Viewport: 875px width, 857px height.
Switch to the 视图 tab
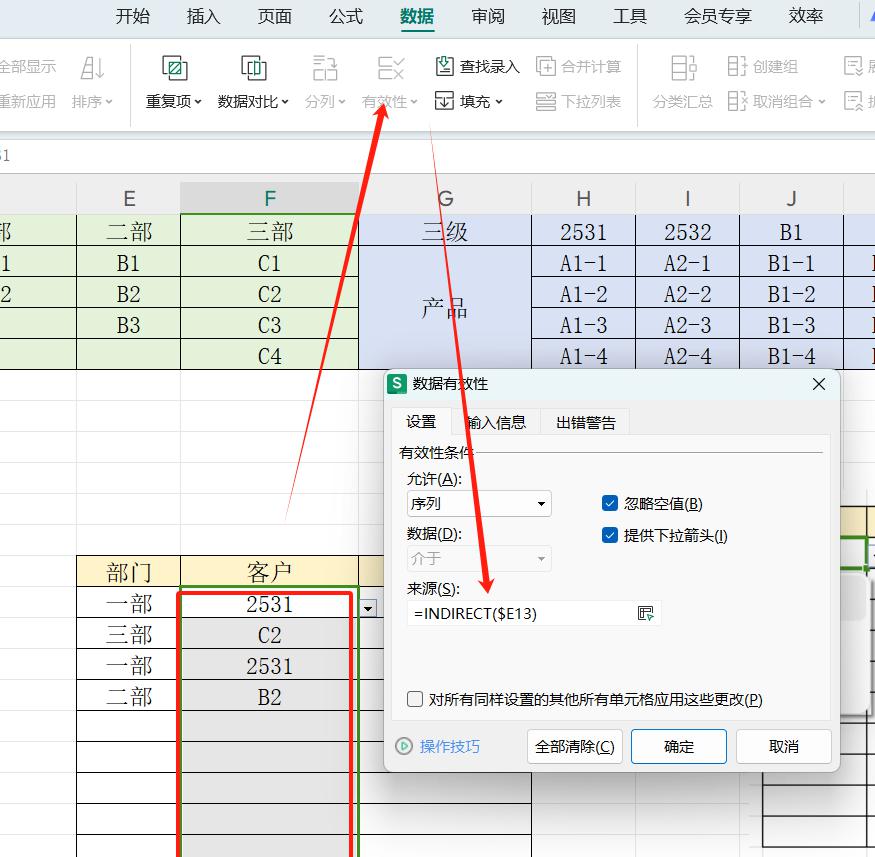coord(559,17)
